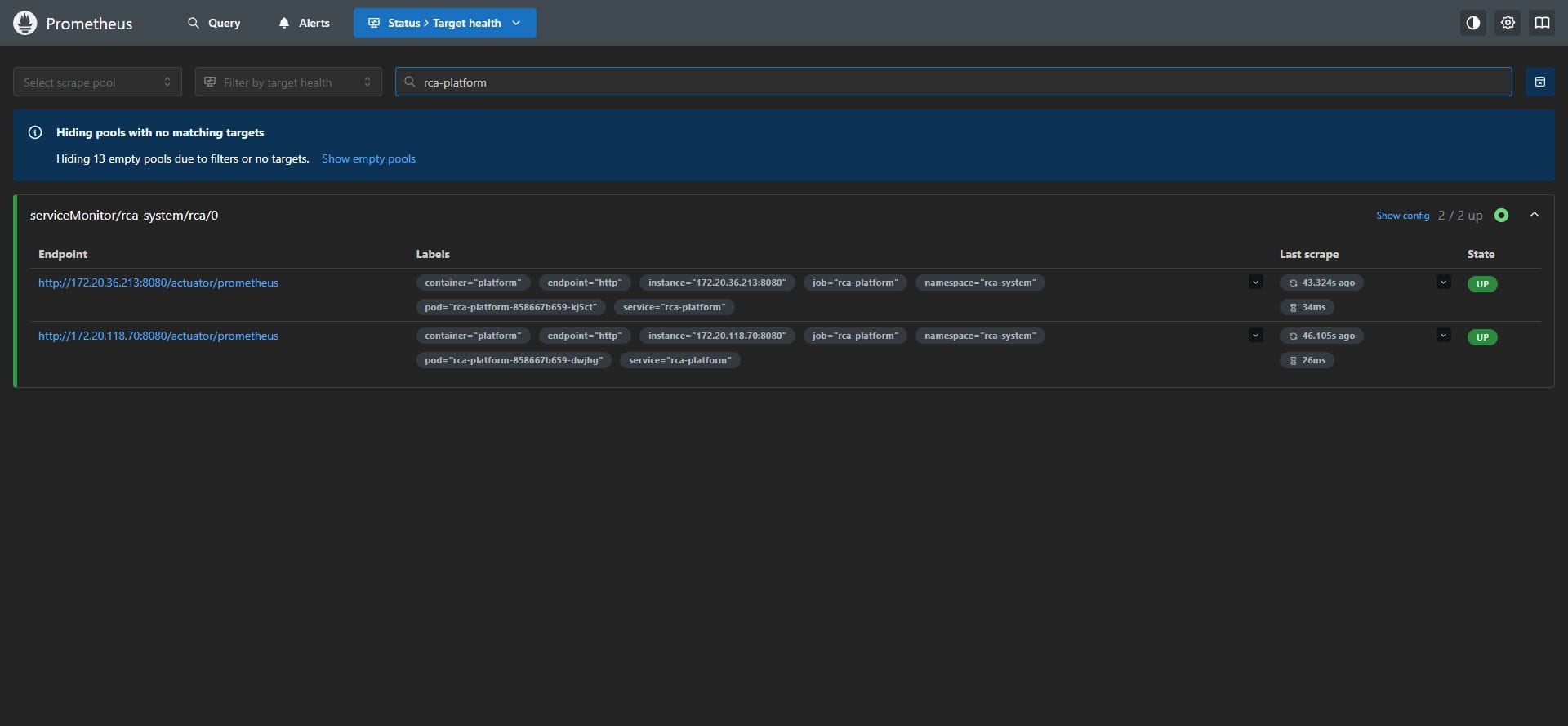Toggle the light/dark theme icon
1568x726 pixels.
tap(1473, 23)
